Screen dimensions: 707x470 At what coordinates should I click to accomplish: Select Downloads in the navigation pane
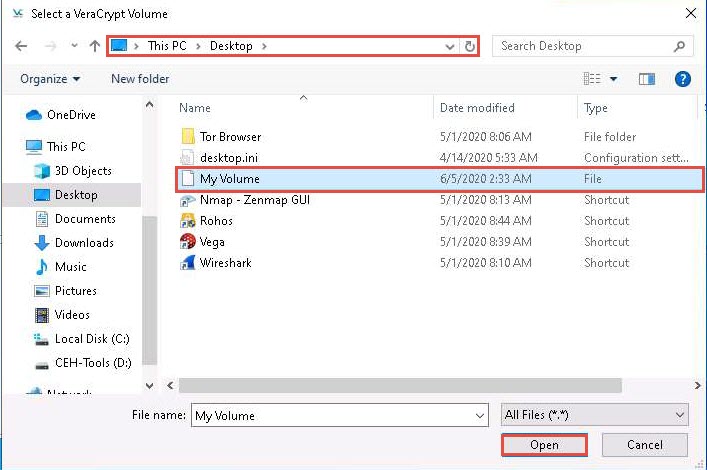point(84,243)
